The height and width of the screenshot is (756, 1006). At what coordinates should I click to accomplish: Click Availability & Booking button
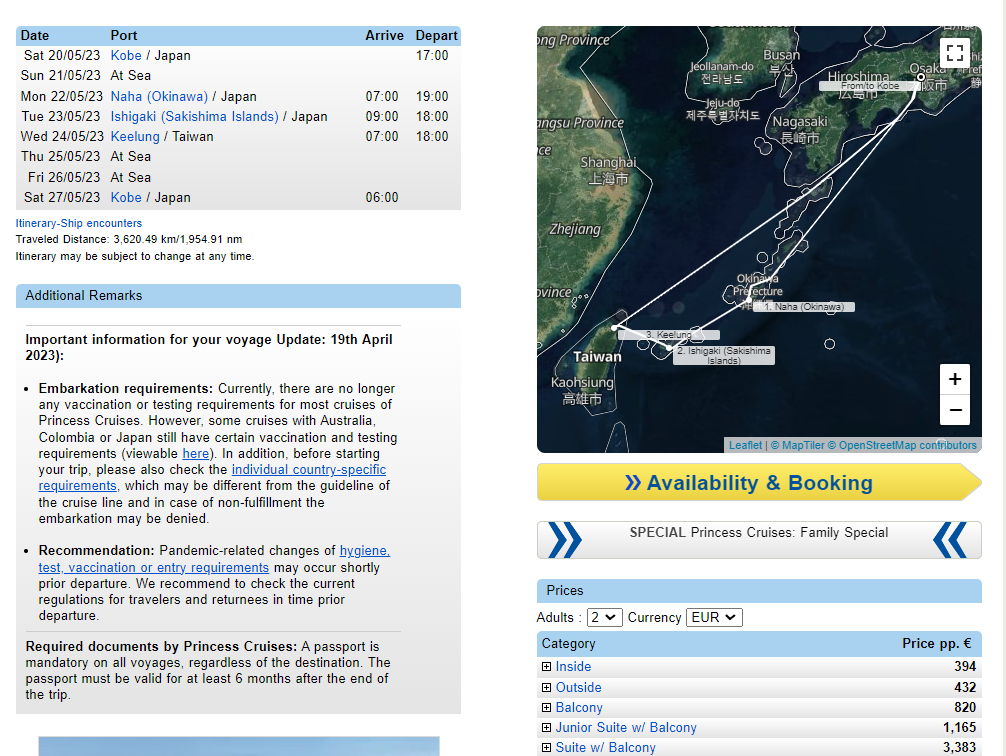point(759,483)
